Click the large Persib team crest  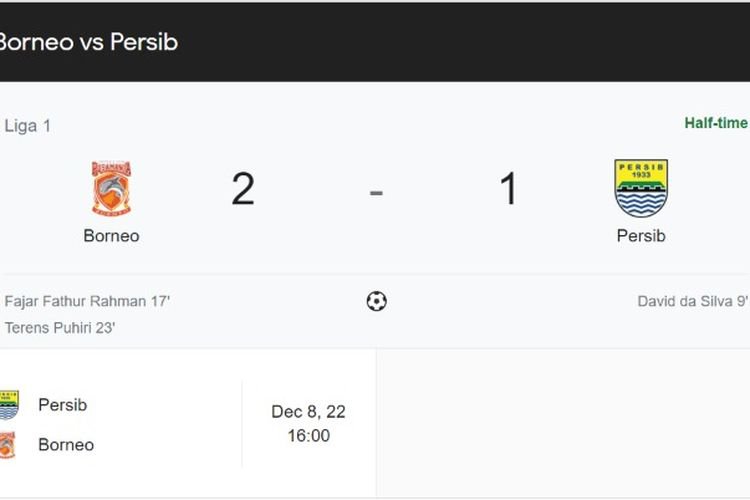(x=641, y=188)
